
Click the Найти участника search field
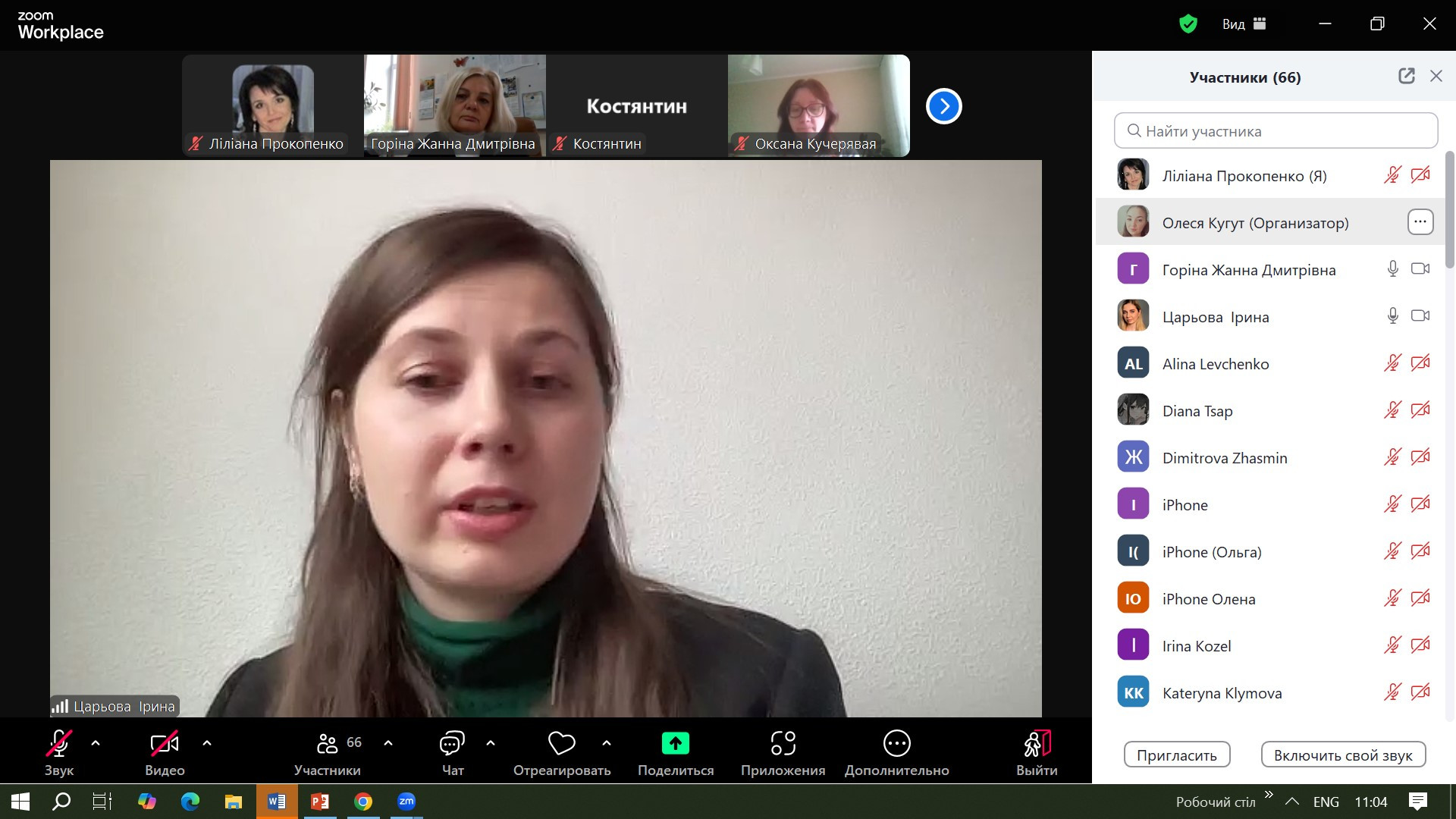[1276, 131]
